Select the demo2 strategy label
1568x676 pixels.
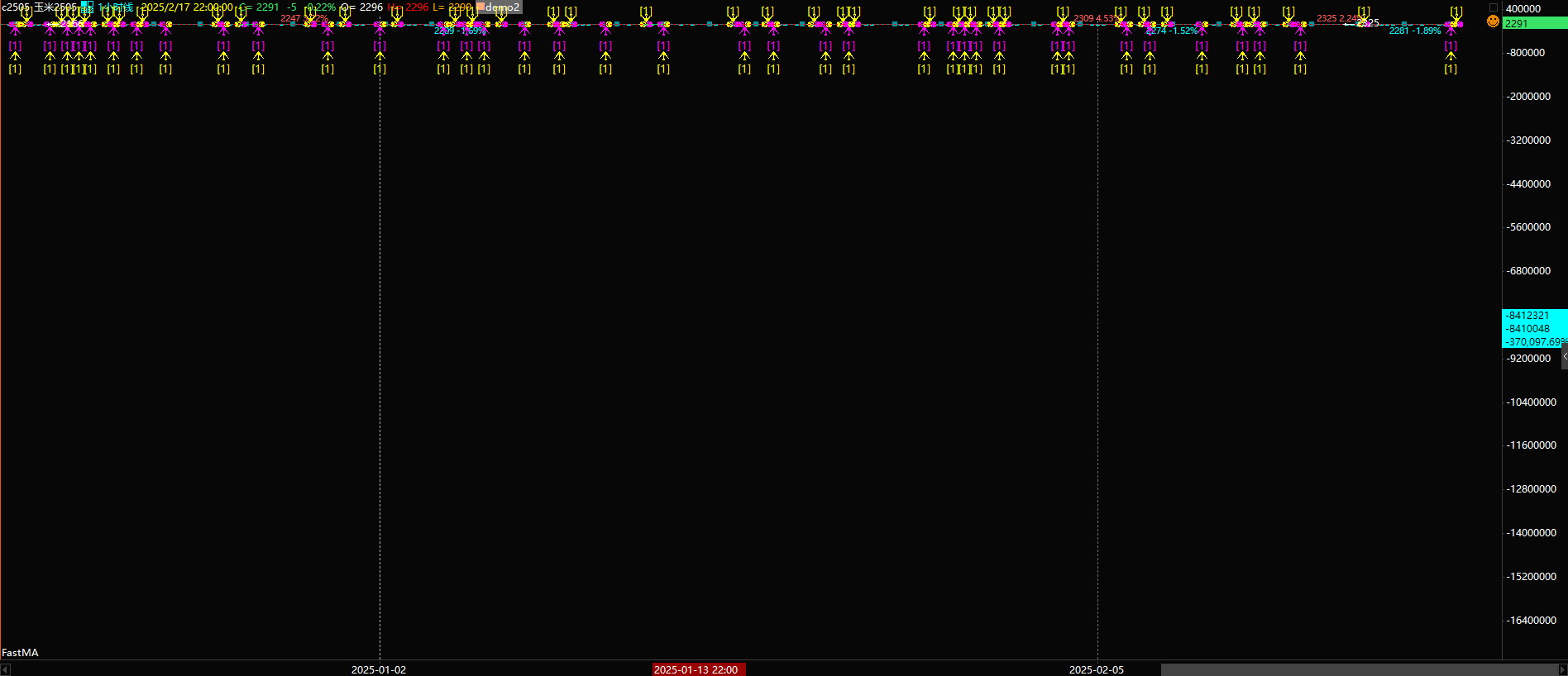coord(503,7)
